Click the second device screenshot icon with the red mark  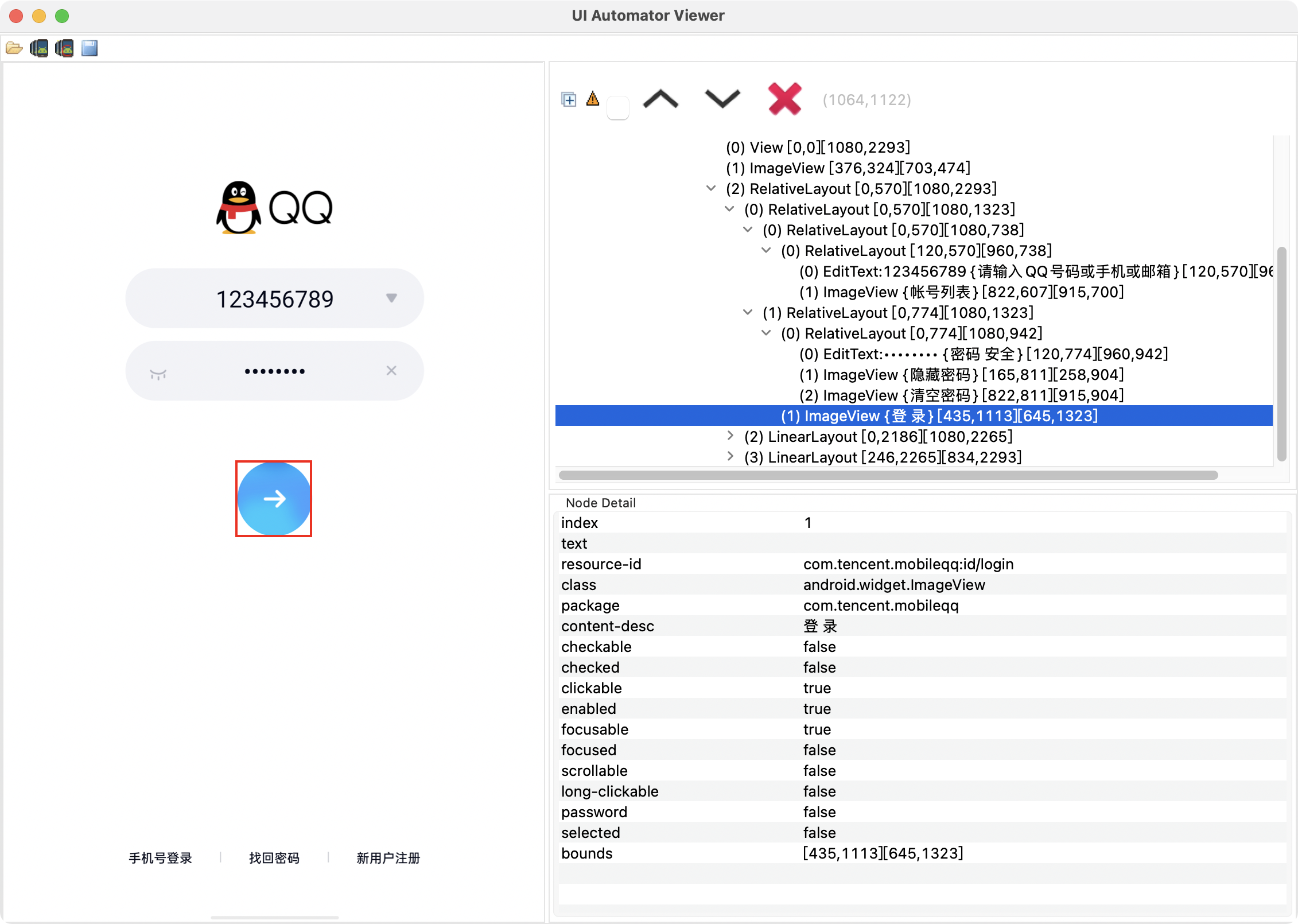pyautogui.click(x=64, y=48)
